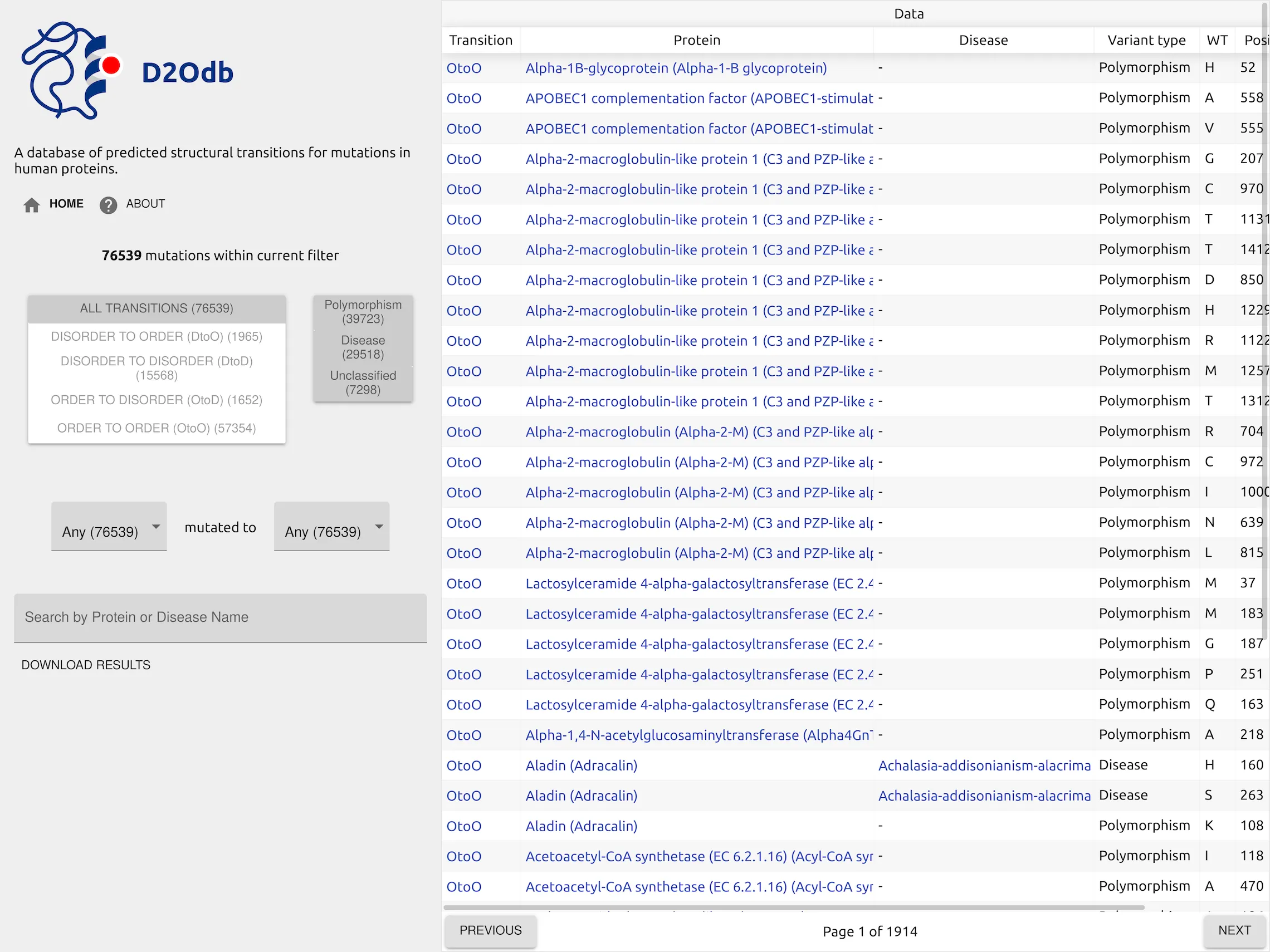Filter by DISORDER TO ORDER (DtoO)
The width and height of the screenshot is (1270, 952).
(x=157, y=337)
